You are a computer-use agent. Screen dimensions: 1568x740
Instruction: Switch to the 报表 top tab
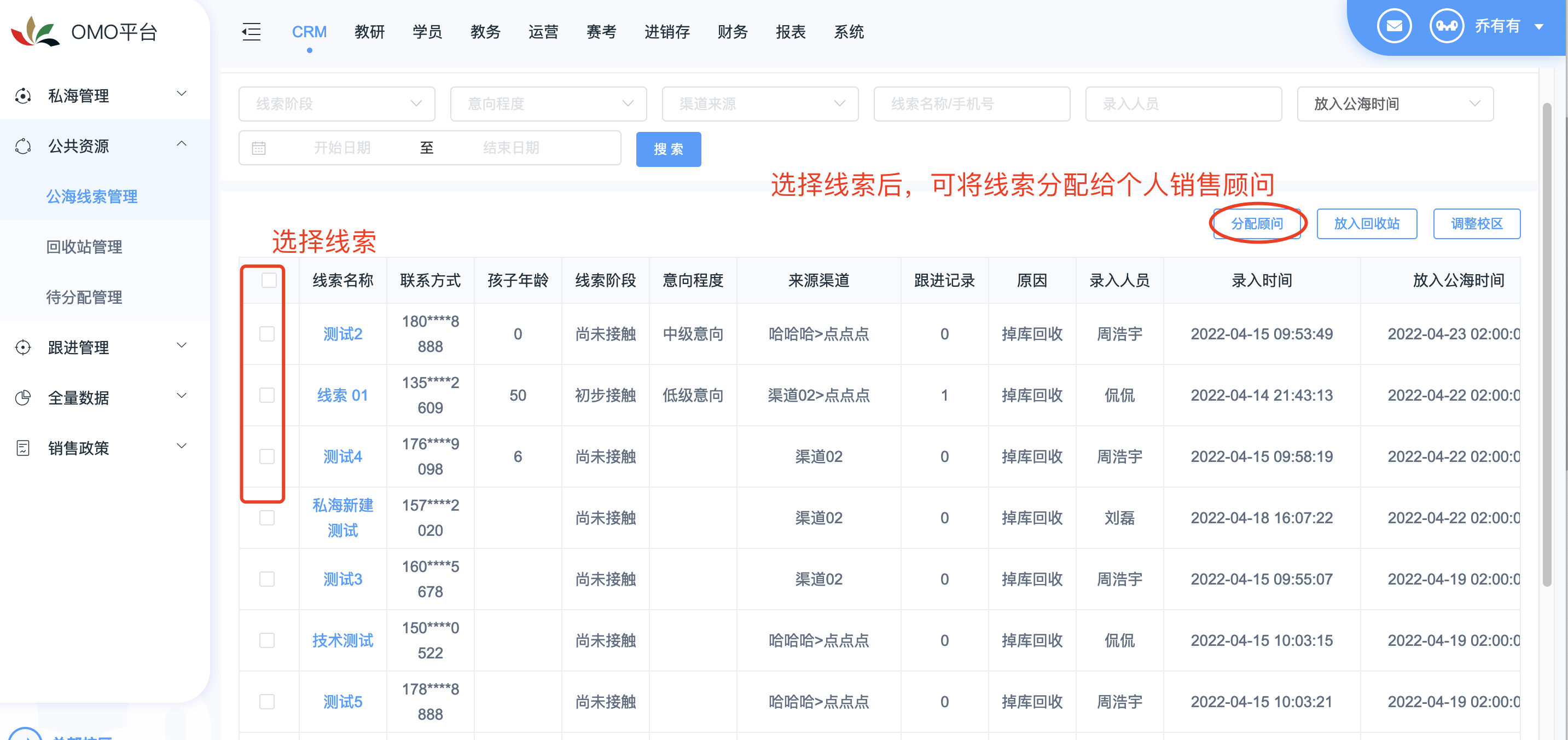pyautogui.click(x=791, y=32)
